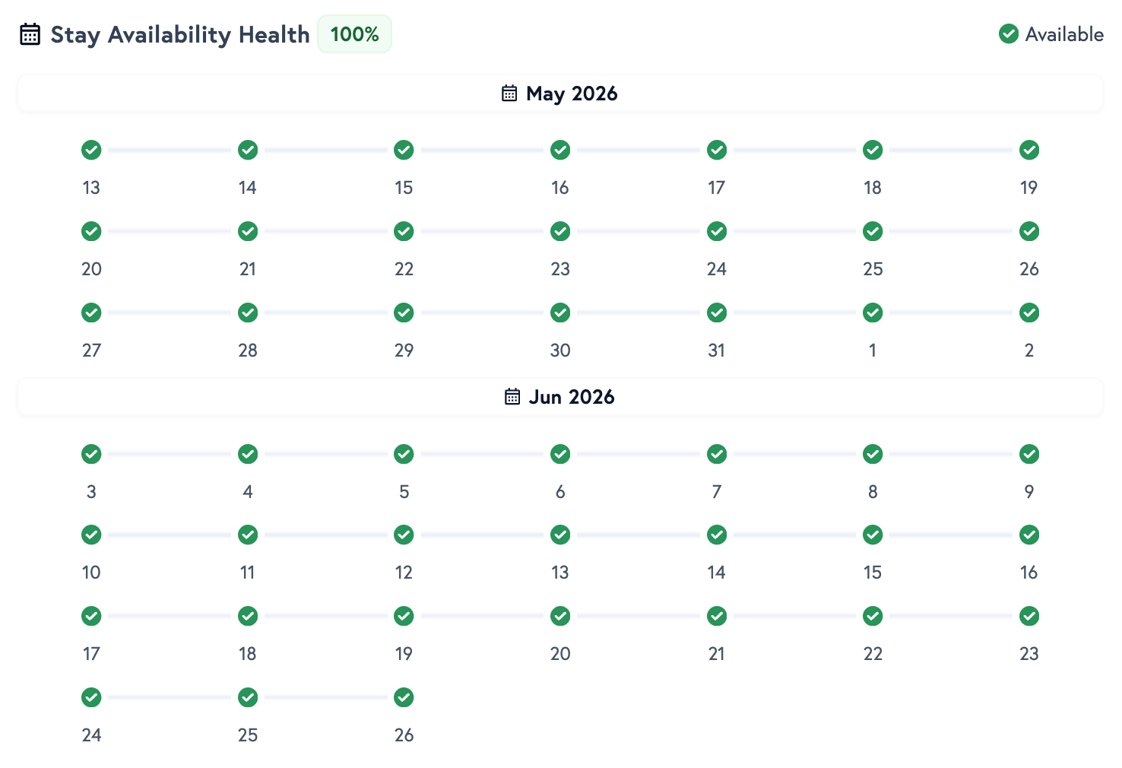Image resolution: width=1122 pixels, height=768 pixels.
Task: Click the availability checkmark for June 9
Action: [x=1029, y=454]
